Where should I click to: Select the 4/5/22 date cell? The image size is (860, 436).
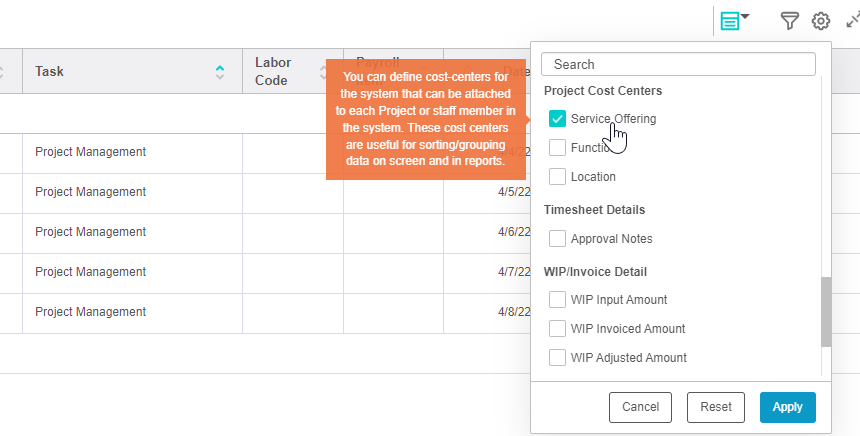(487, 192)
